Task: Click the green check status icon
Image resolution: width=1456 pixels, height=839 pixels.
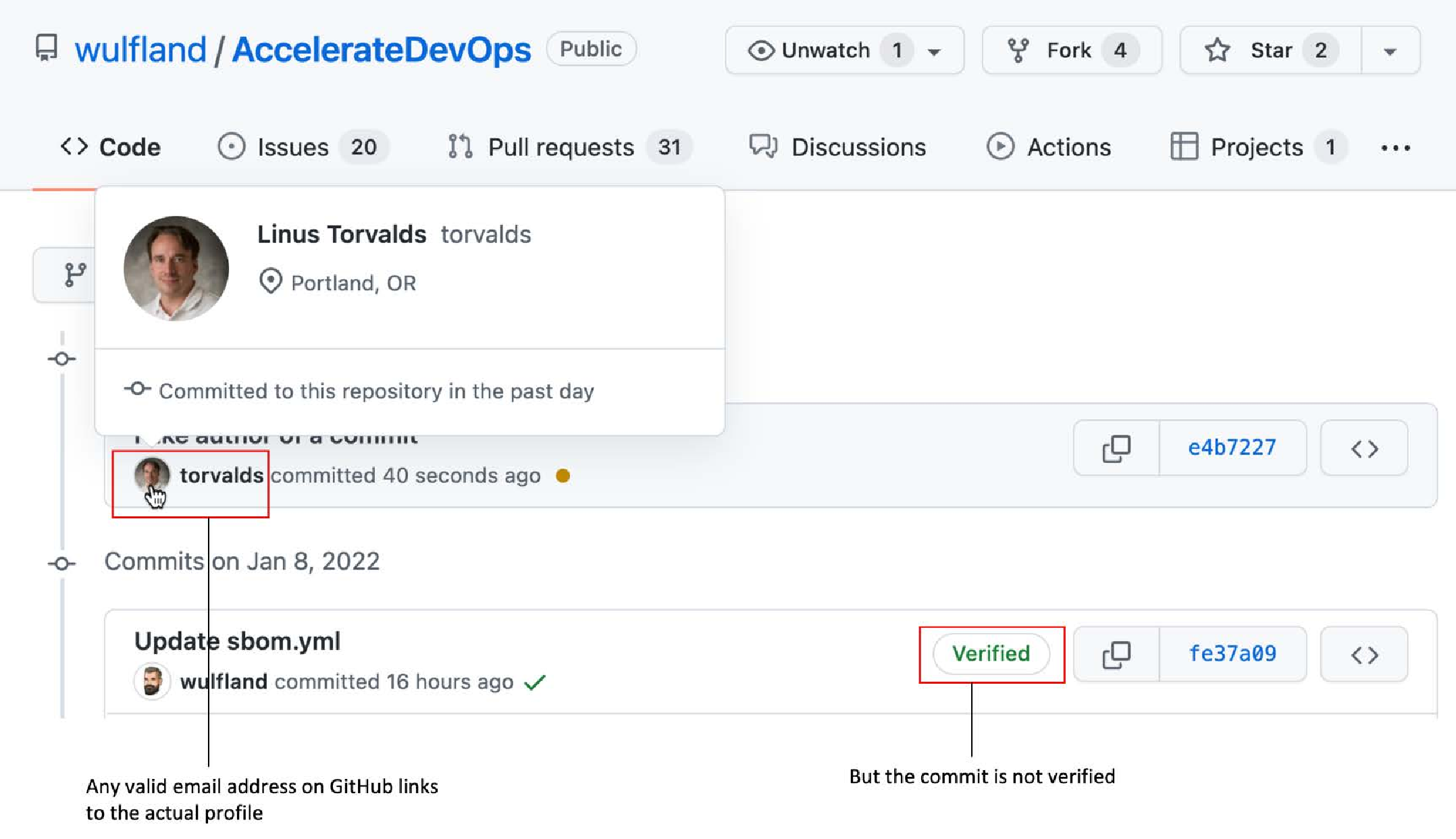Action: click(x=535, y=682)
